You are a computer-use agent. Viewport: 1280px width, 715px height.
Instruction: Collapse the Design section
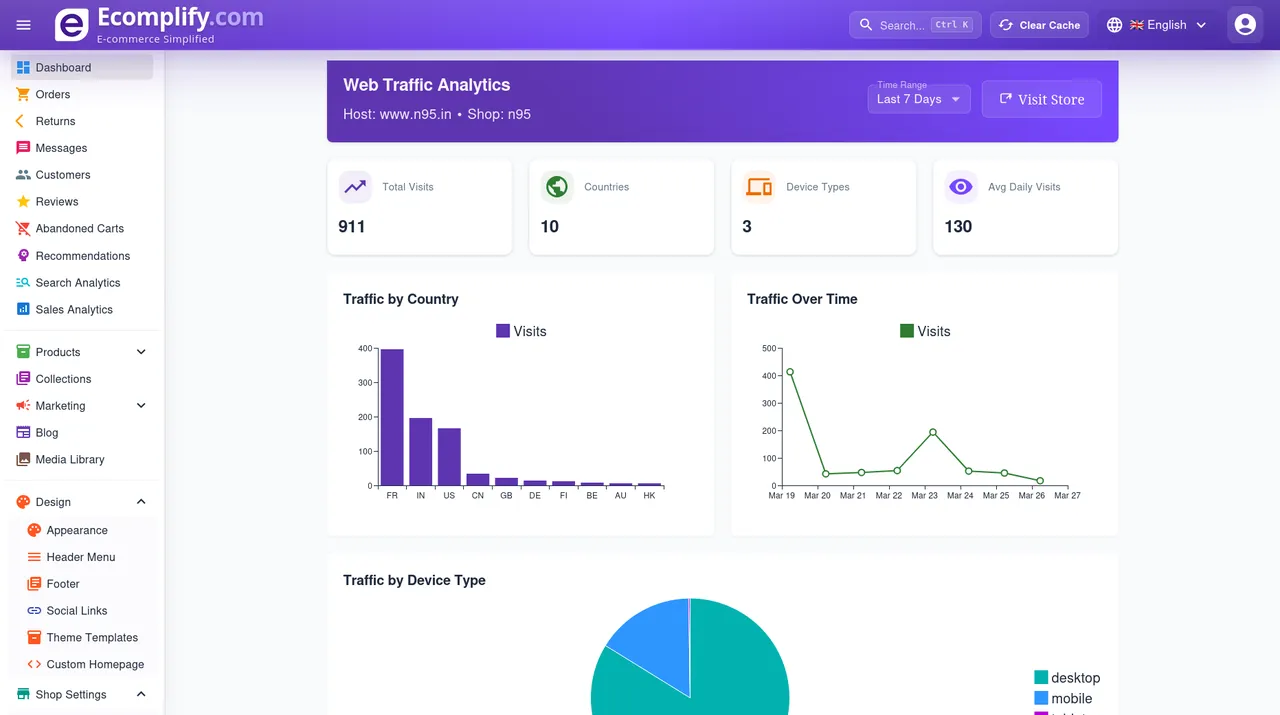click(x=141, y=501)
